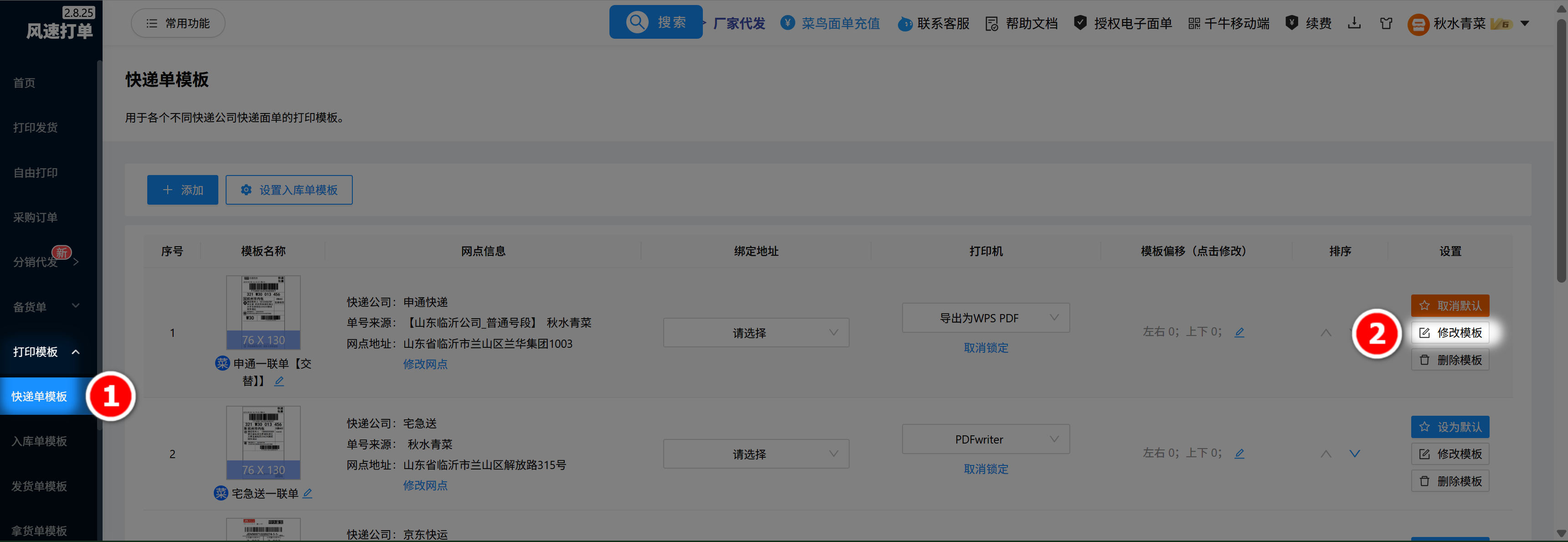1568x542 pixels.
Task: Open 绑定地址 dropdown for 宅急送 row
Action: (756, 454)
